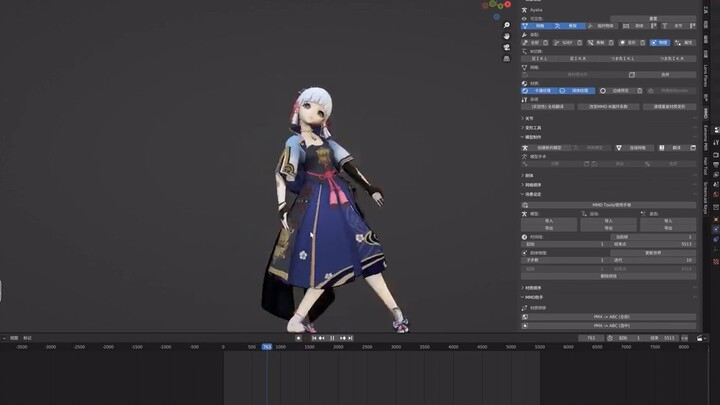The image size is (720, 405).
Task: Switch to the Hair Tool sidebar tab
Action: click(706, 166)
